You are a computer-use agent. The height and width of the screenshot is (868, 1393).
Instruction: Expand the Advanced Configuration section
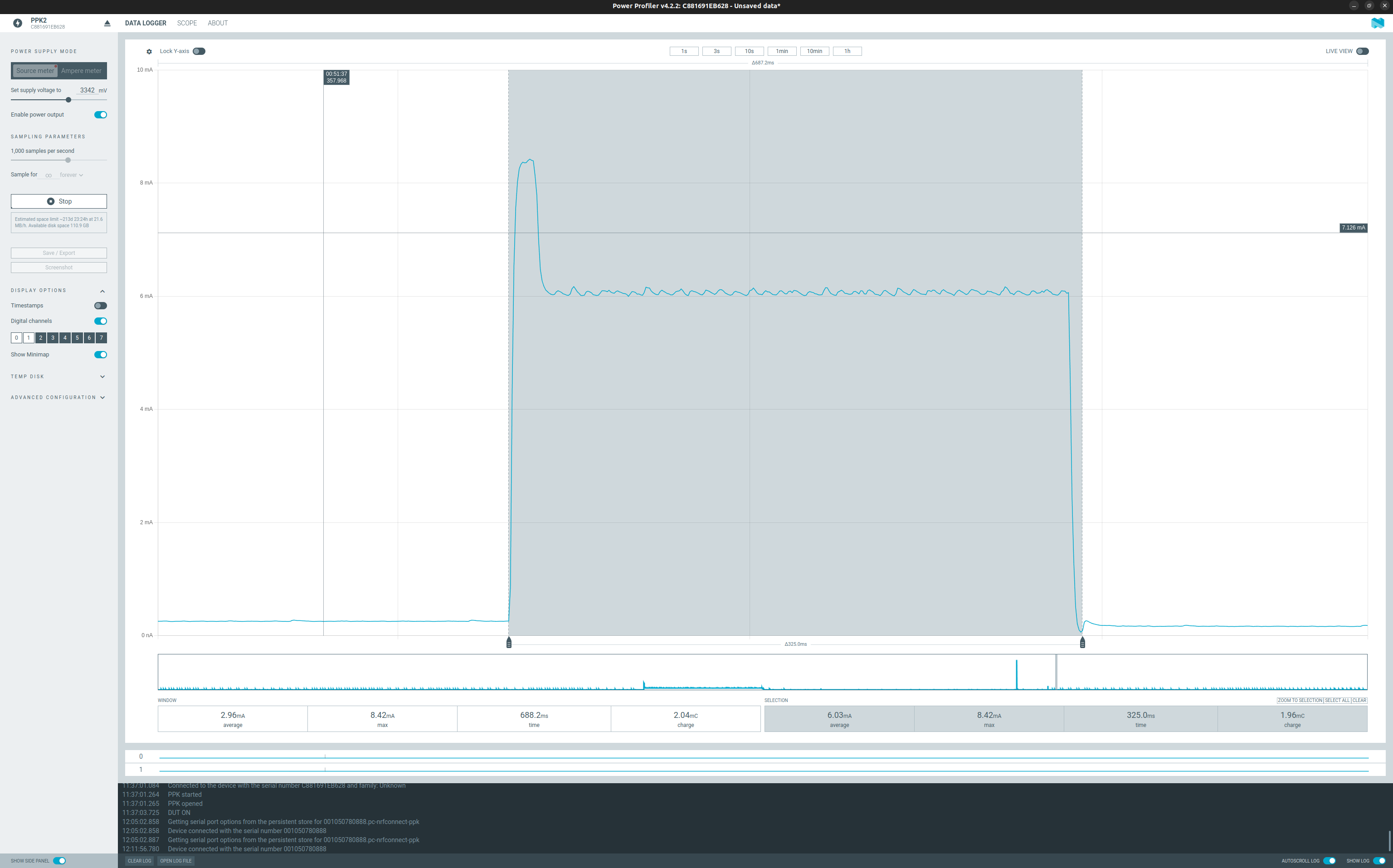(102, 398)
